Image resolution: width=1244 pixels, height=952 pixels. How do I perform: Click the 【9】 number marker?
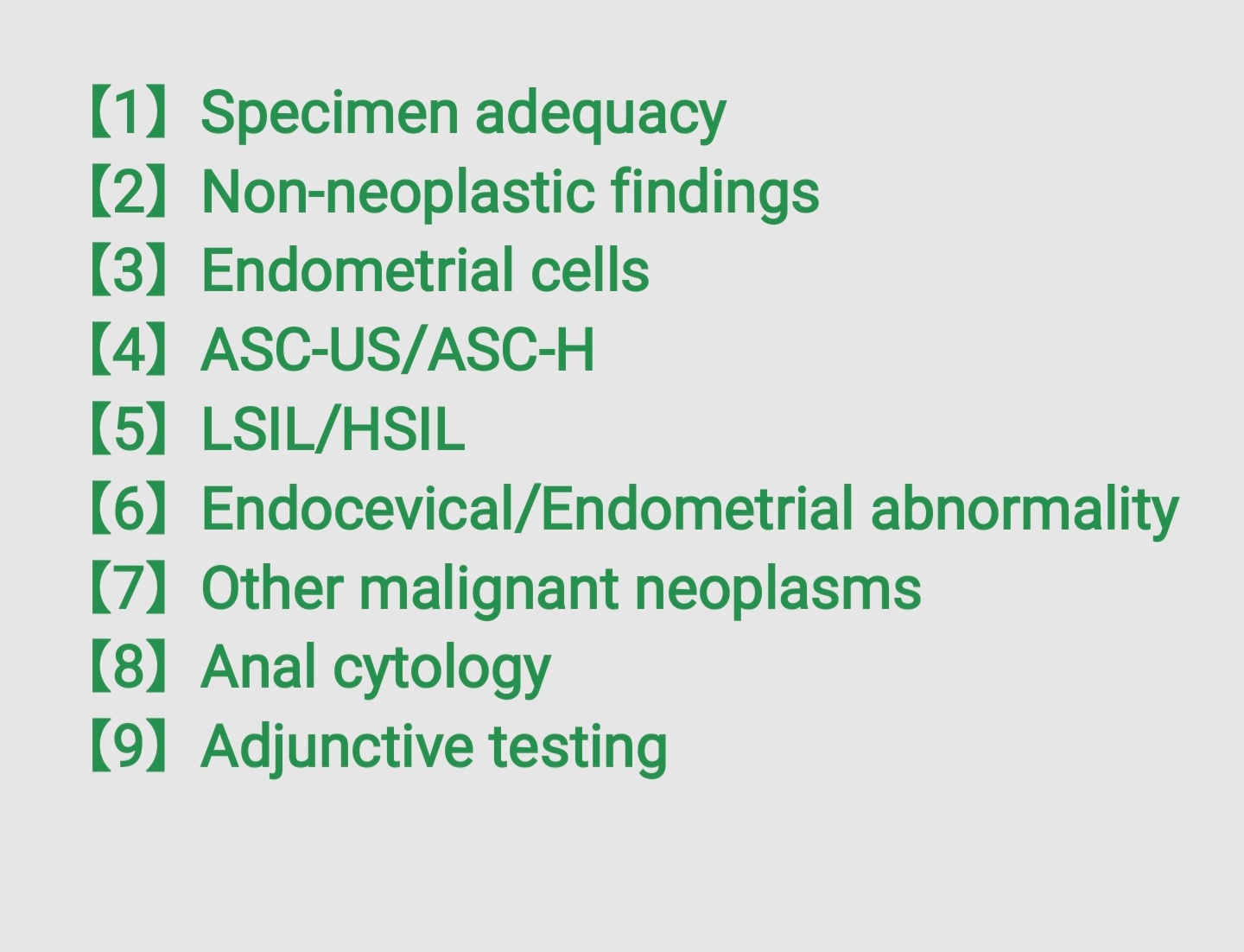point(129,746)
